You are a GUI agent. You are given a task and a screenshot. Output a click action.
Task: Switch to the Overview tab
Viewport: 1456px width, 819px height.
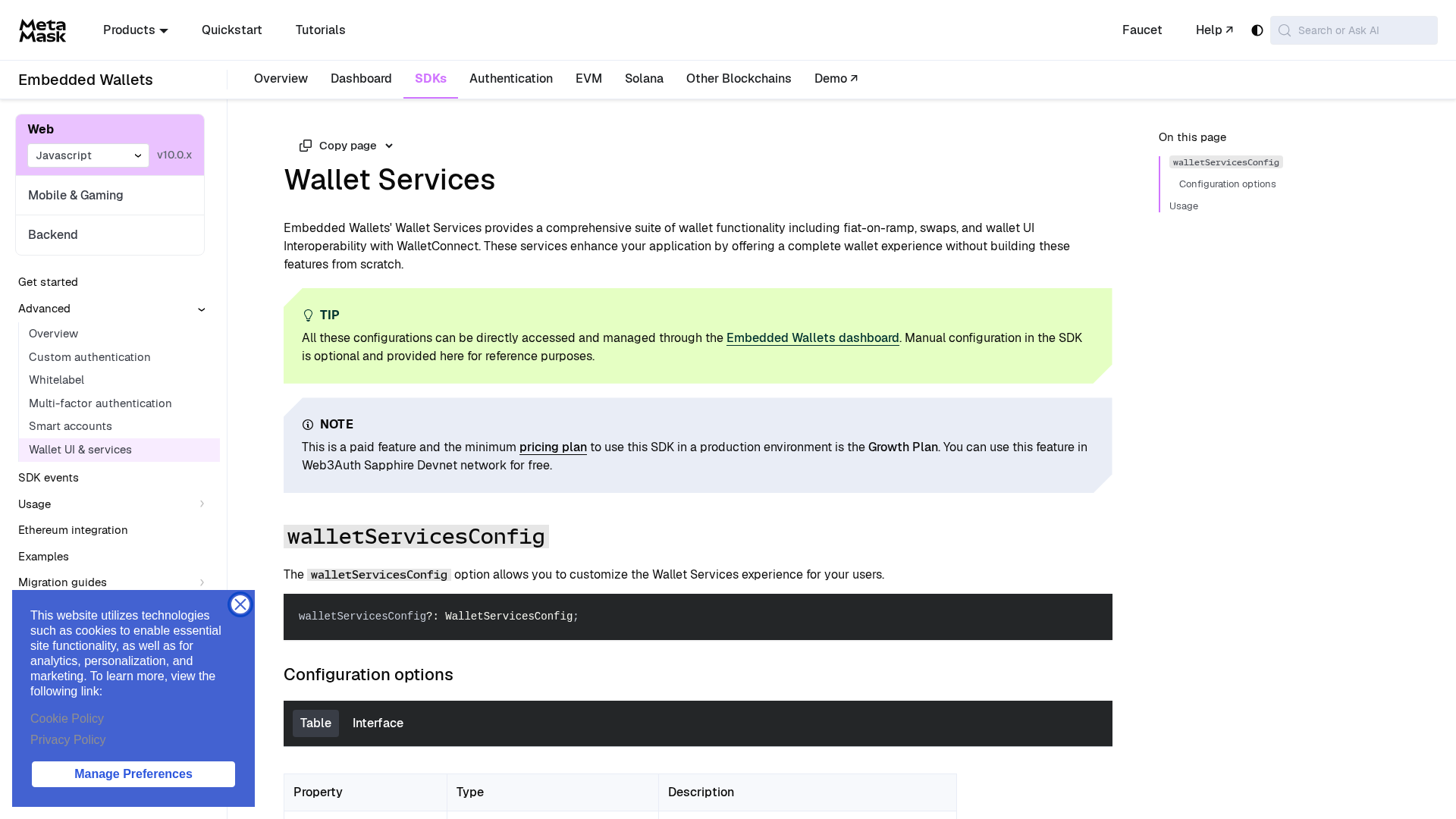(281, 79)
